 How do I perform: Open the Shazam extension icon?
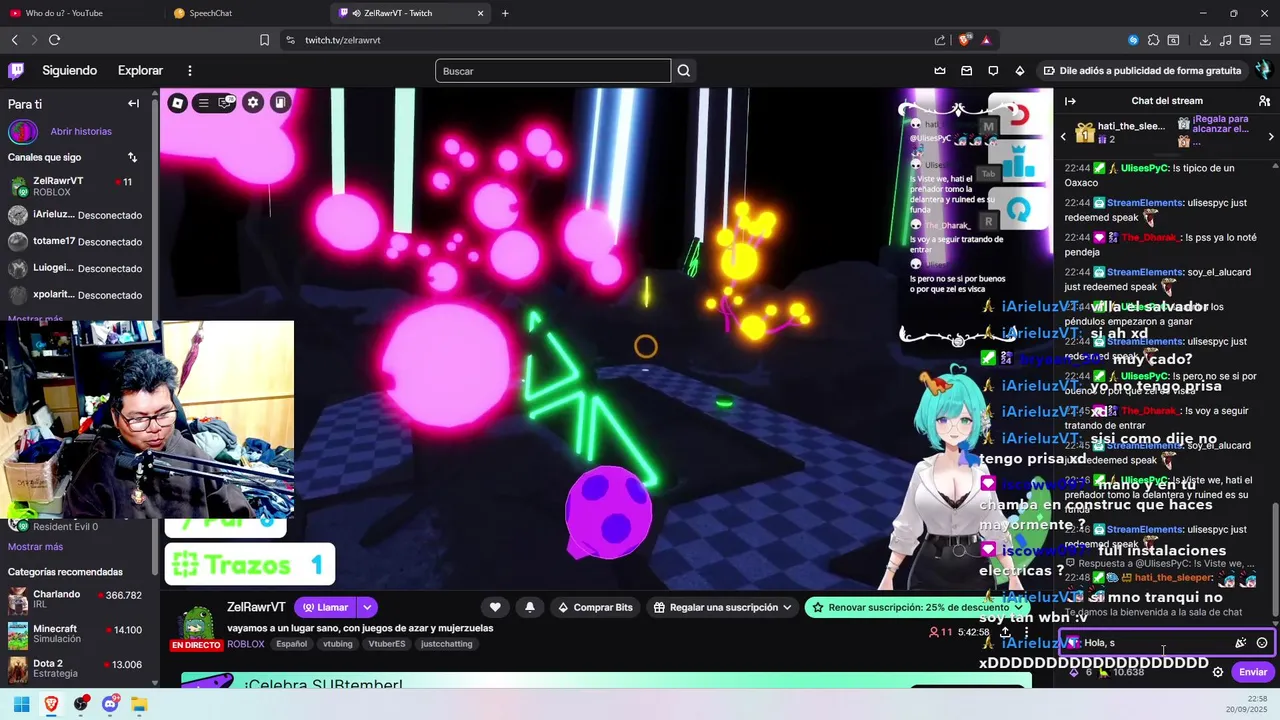point(1133,40)
